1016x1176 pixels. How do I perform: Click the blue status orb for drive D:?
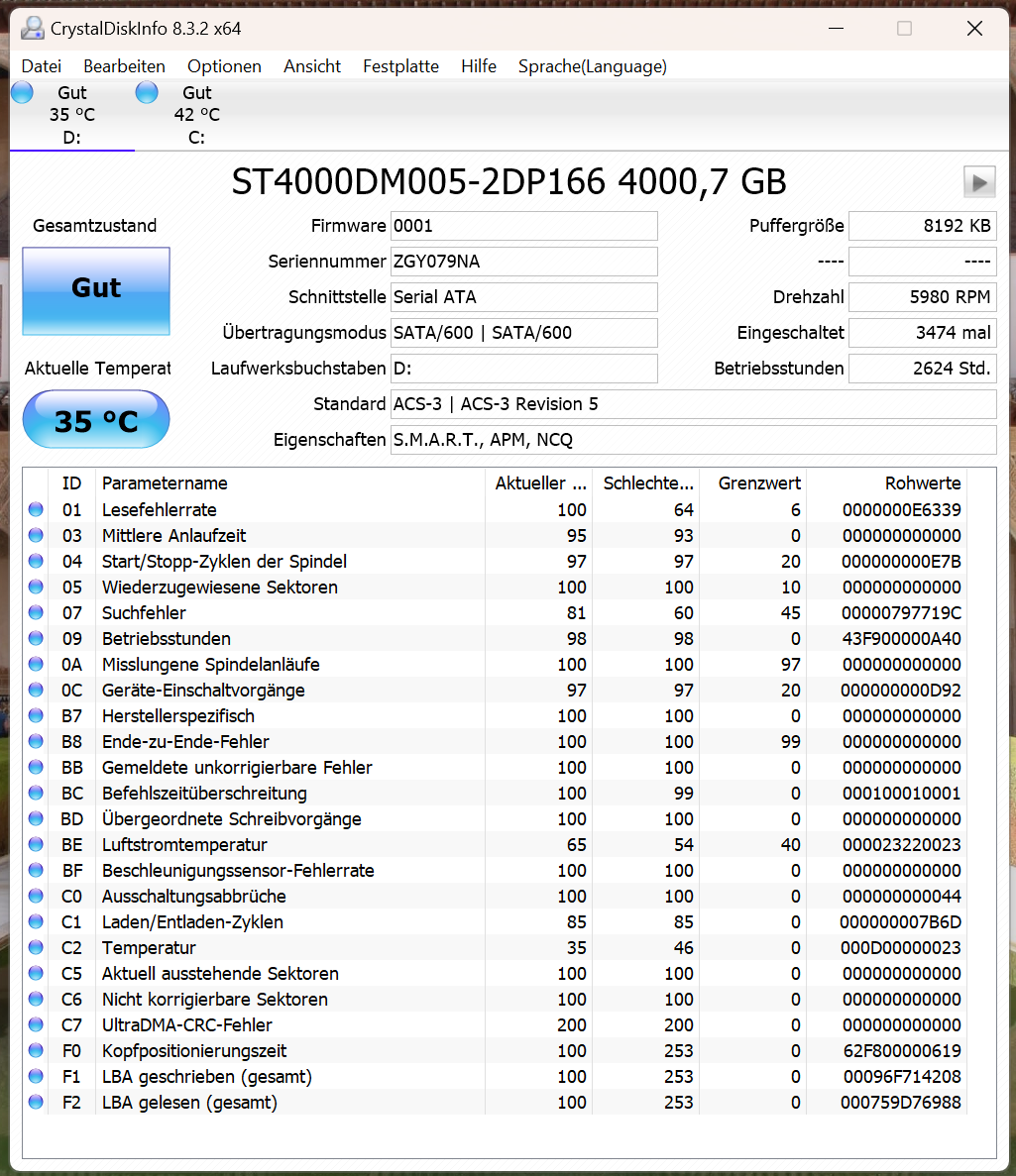(x=23, y=93)
